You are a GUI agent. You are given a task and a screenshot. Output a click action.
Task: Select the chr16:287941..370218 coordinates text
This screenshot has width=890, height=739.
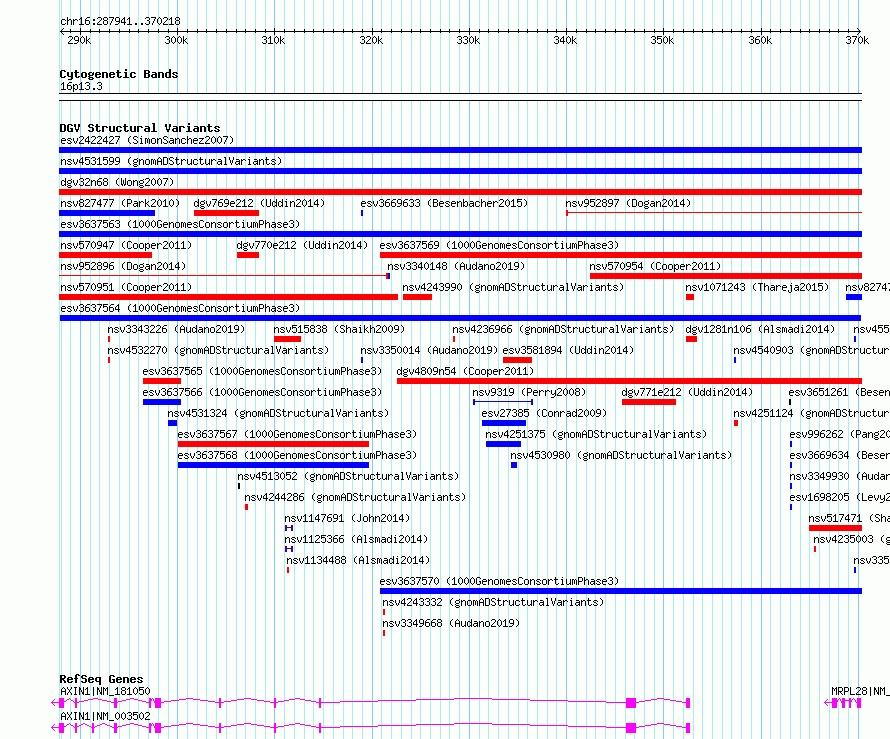(120, 21)
